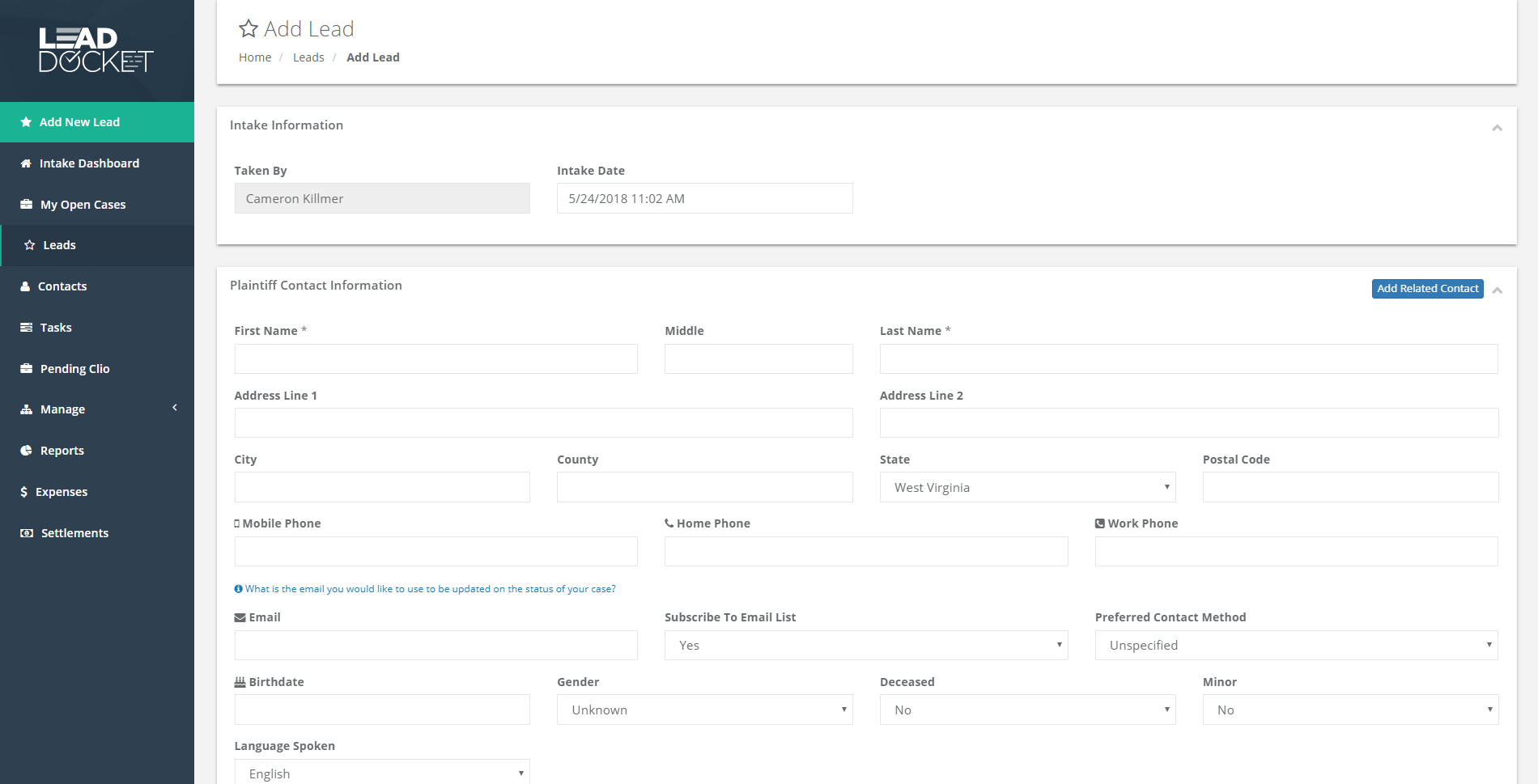This screenshot has height=784, width=1538.
Task: Open the Leads section in the sidebar
Action: click(58, 244)
